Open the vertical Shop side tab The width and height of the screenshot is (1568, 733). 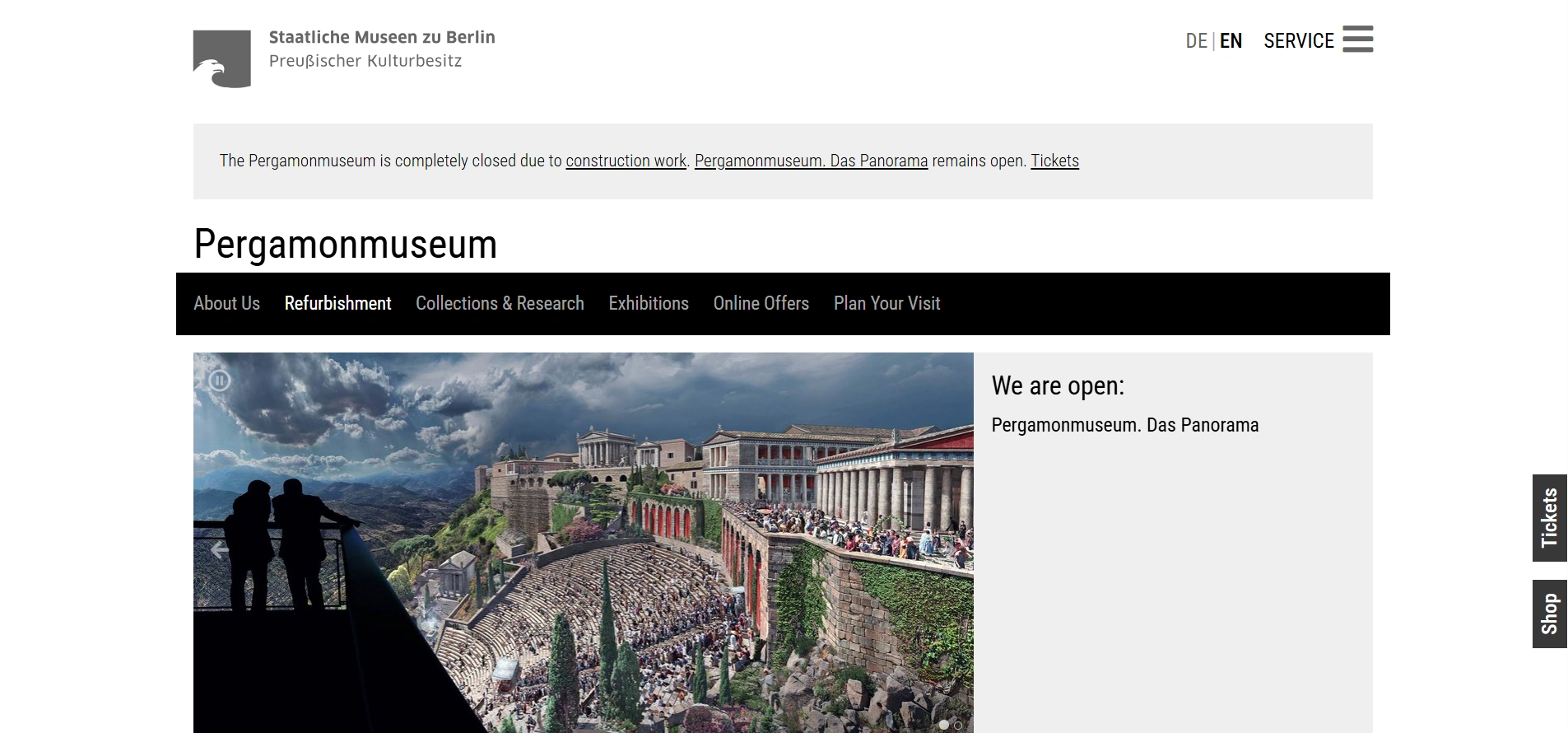(1549, 614)
